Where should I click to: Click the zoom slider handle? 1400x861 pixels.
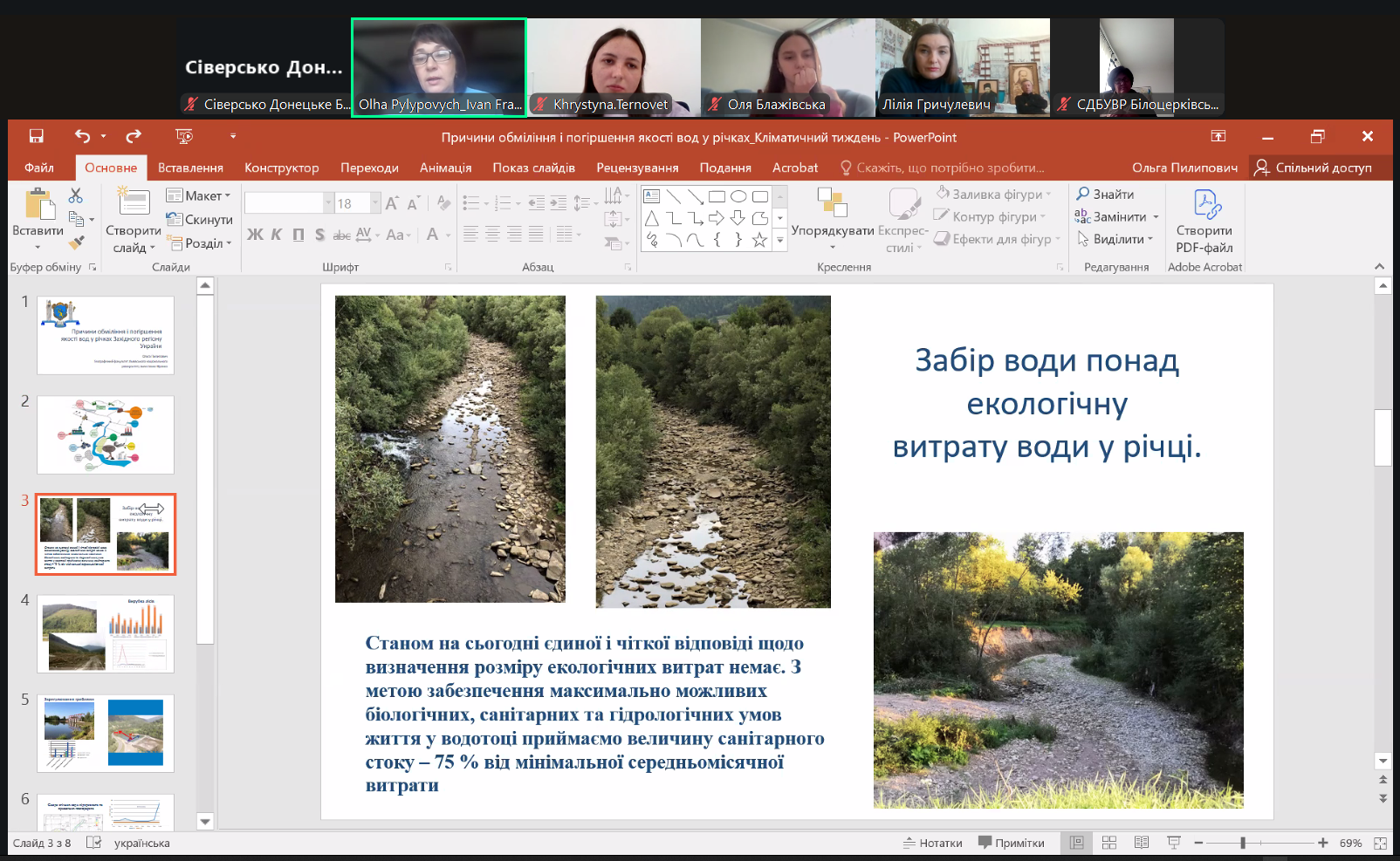point(1242,843)
